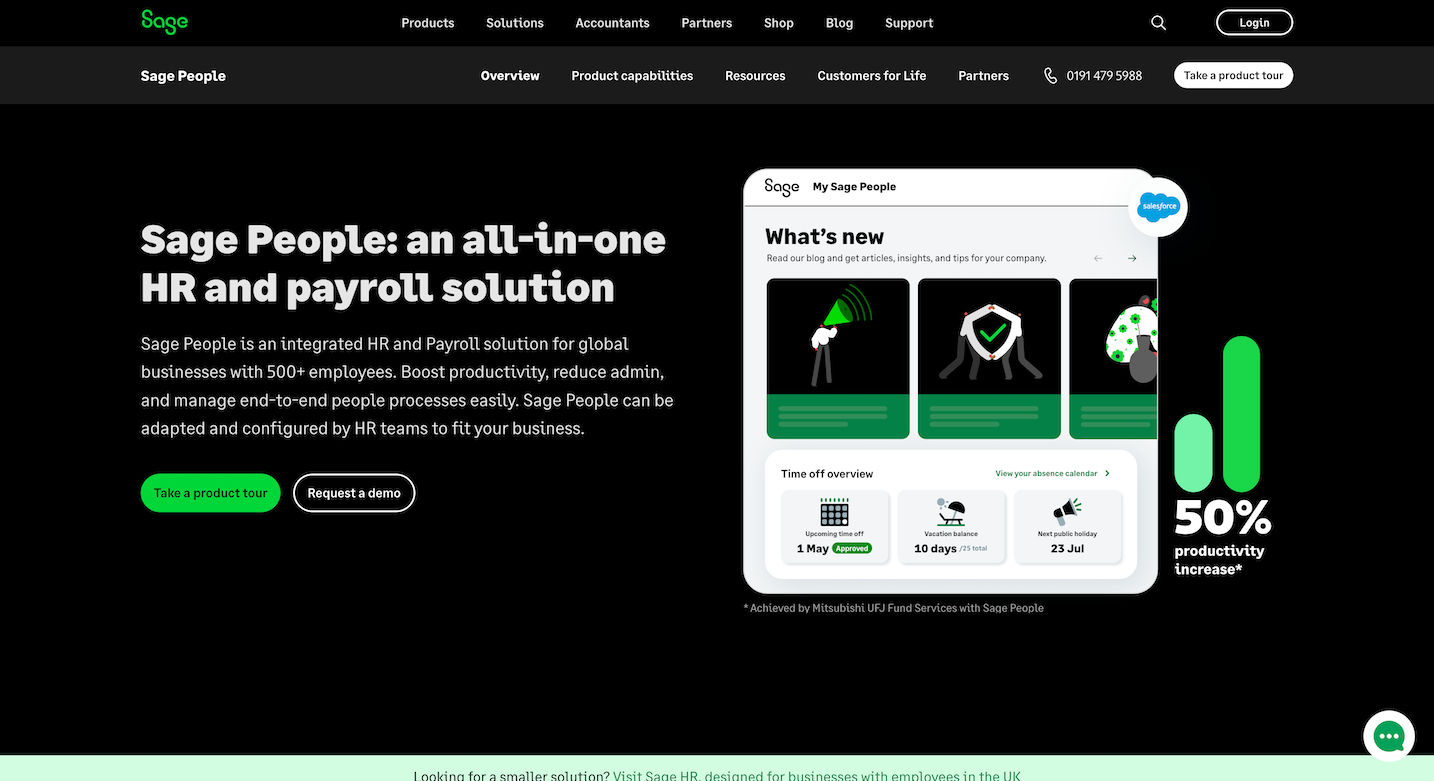Click View your absence calendar link

point(1046,474)
